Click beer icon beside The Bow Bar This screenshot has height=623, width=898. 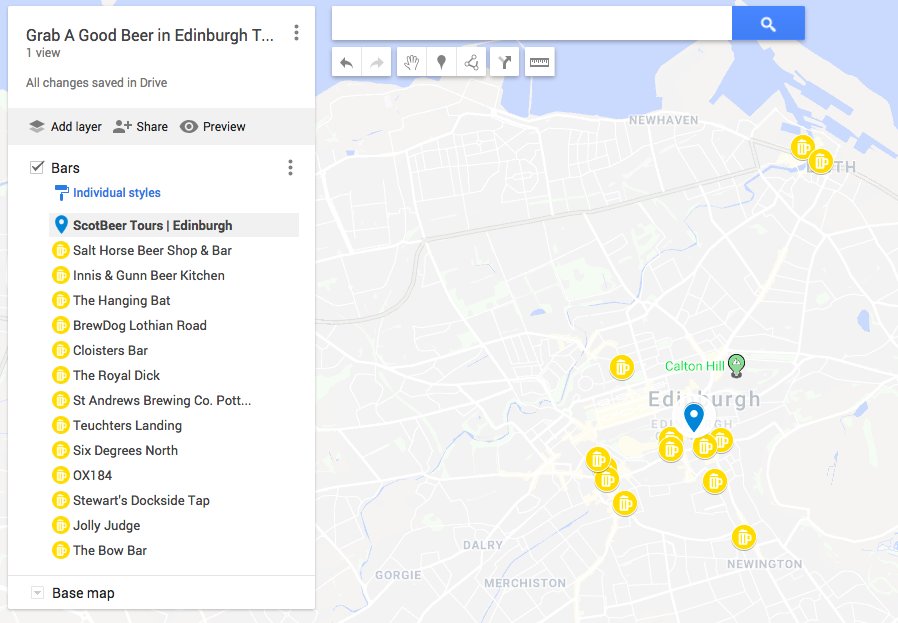pyautogui.click(x=60, y=550)
